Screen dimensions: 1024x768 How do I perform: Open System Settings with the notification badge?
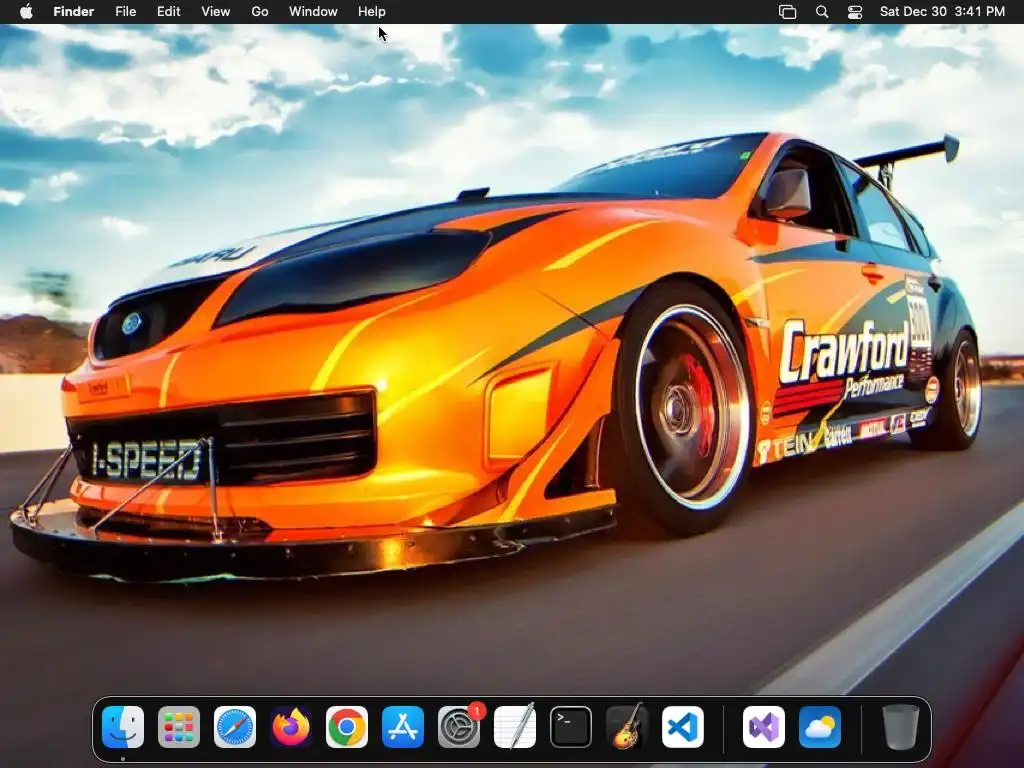coord(459,727)
